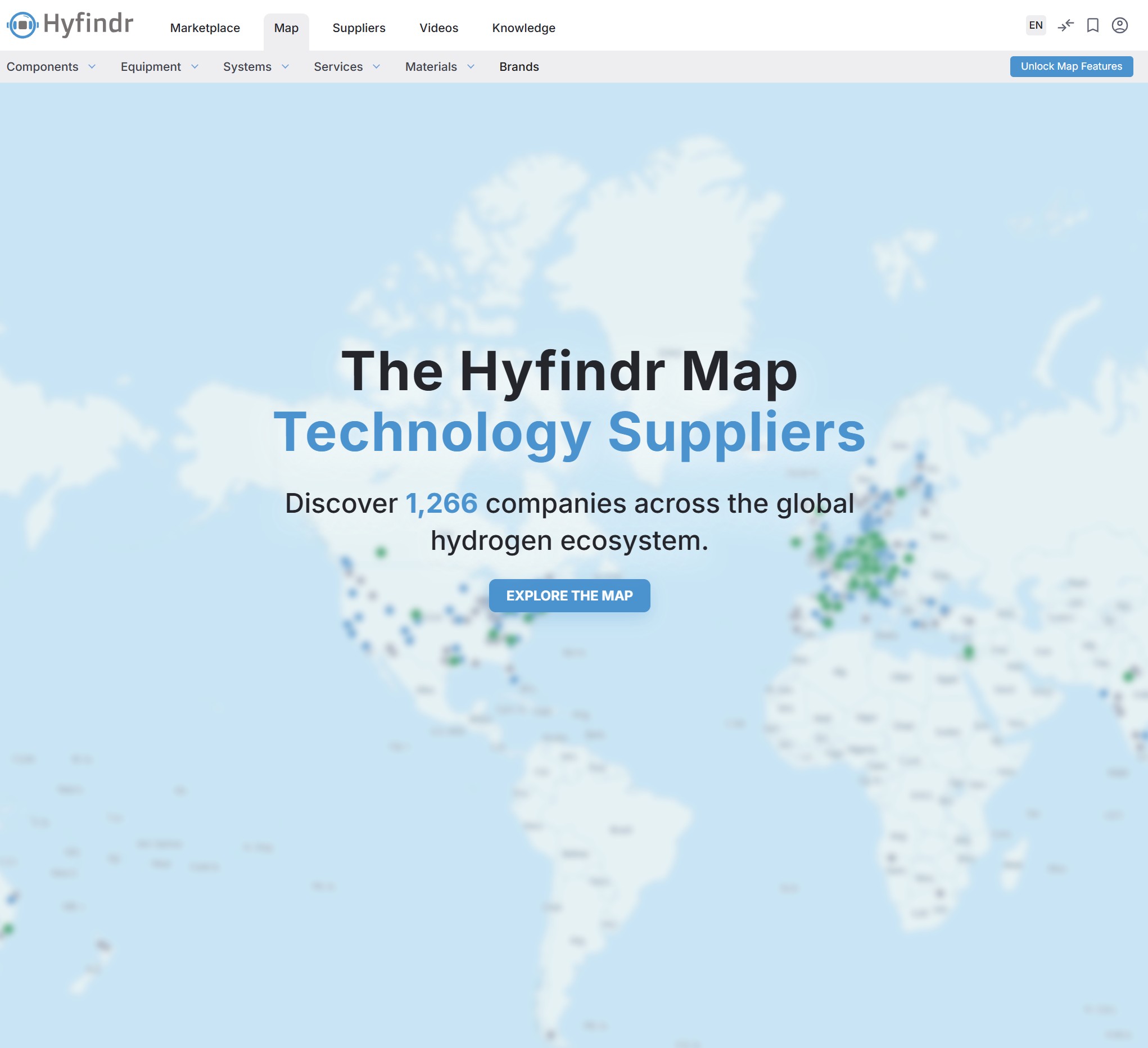Click the Hyfindr logo
The image size is (1148, 1048).
coord(70,25)
